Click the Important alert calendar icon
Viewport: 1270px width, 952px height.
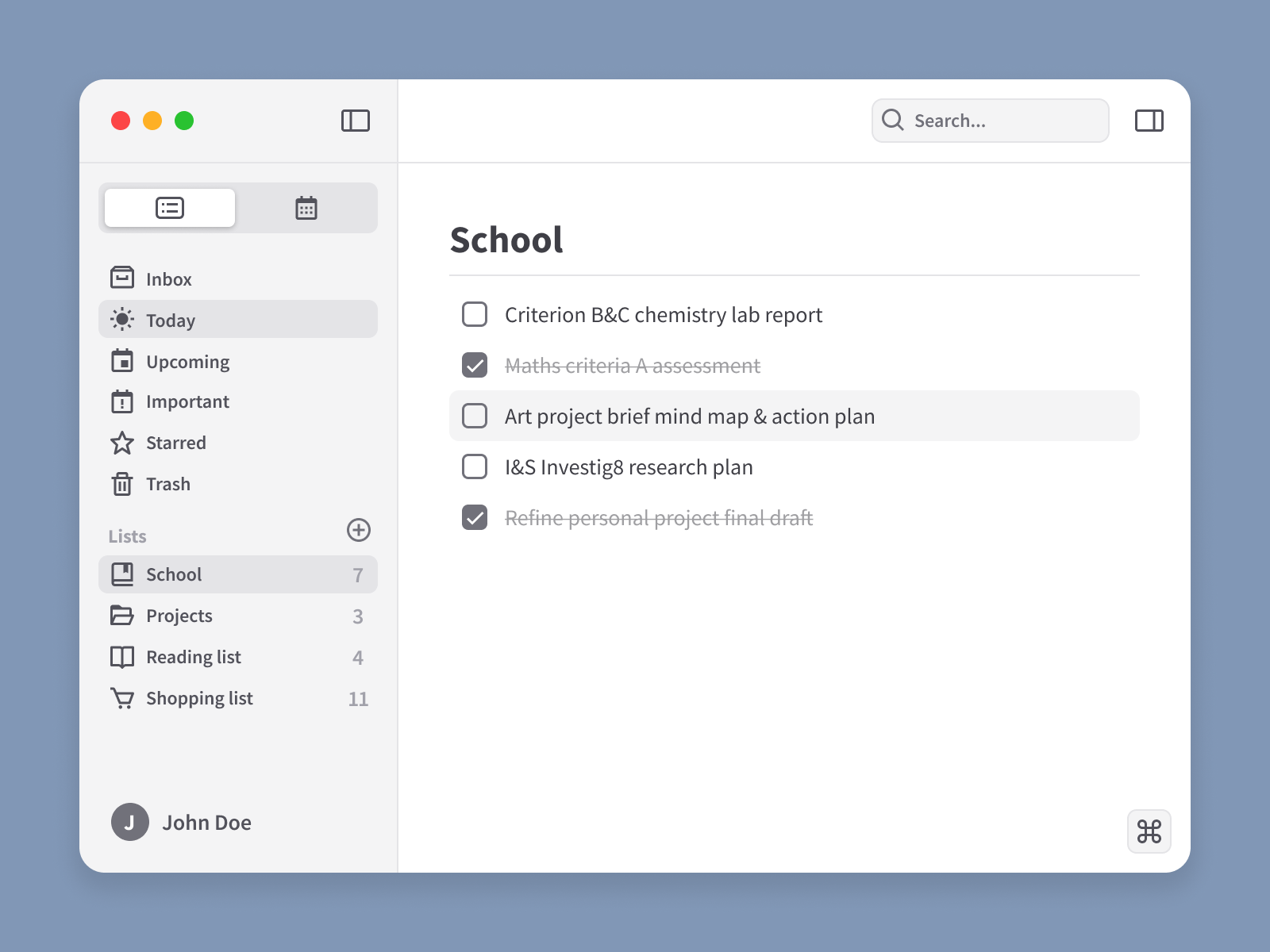(122, 401)
